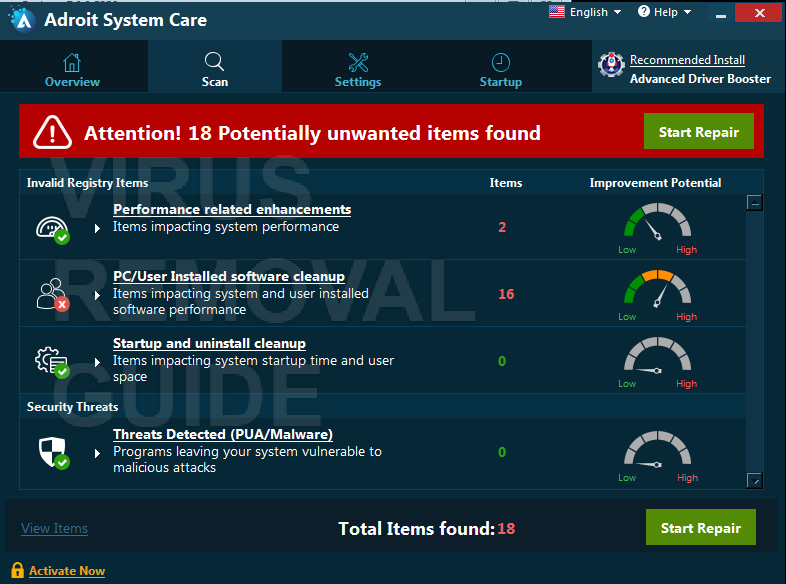
Task: Click Start Repair in red banner
Action: (x=699, y=131)
